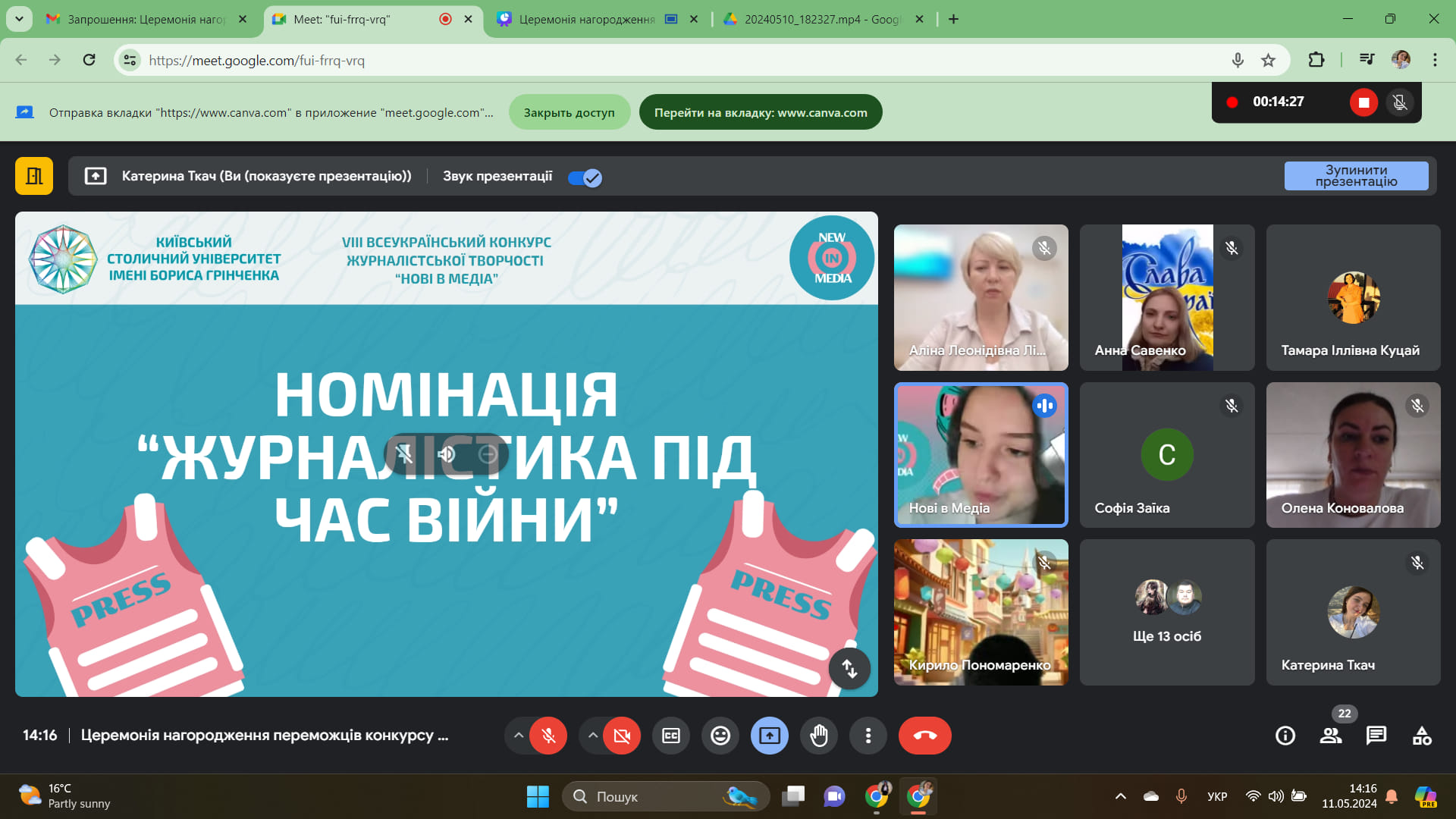Stop the screen recording red button

click(1363, 102)
